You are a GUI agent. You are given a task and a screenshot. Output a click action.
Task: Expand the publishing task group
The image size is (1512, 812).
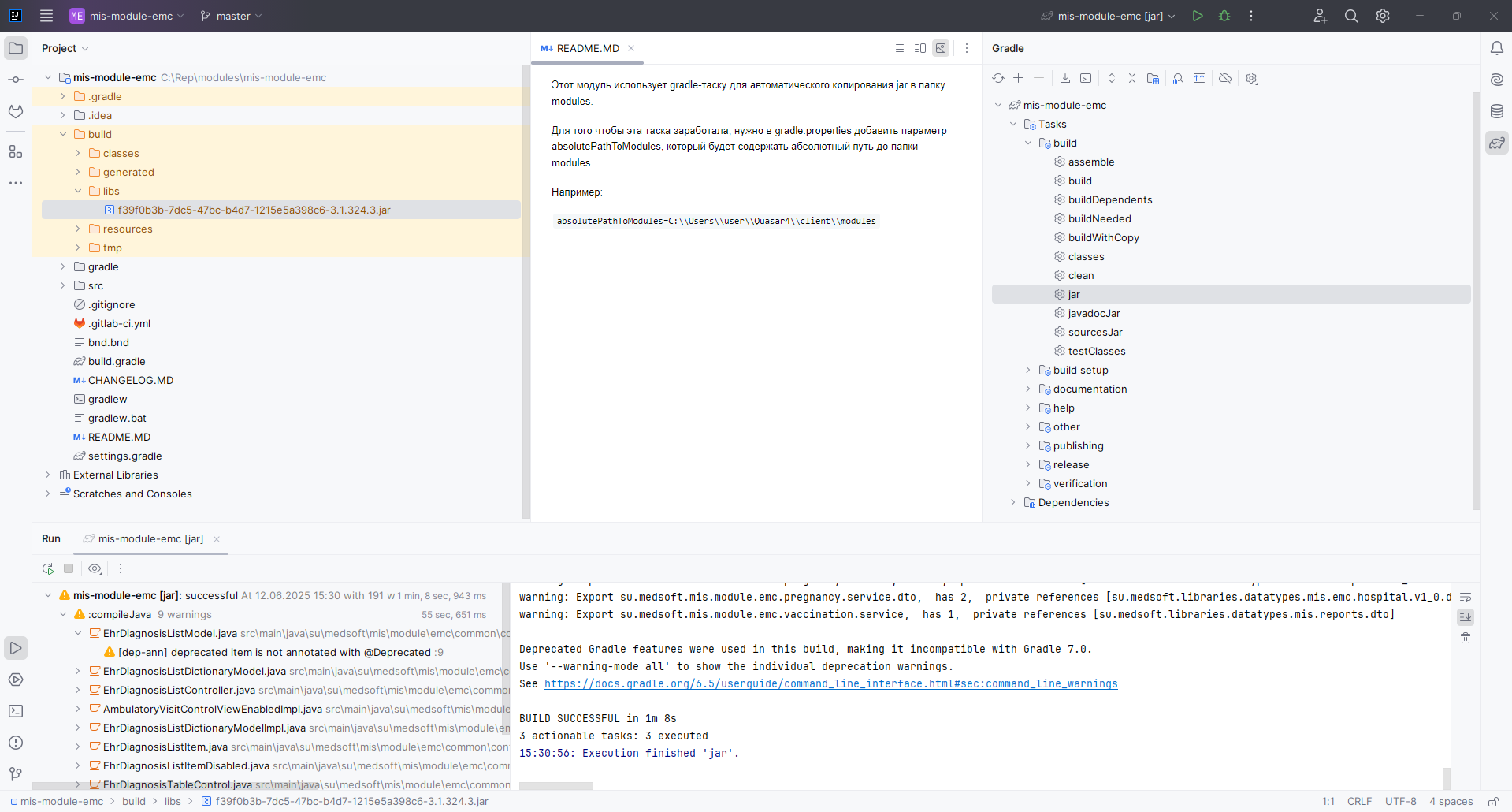pyautogui.click(x=1027, y=445)
